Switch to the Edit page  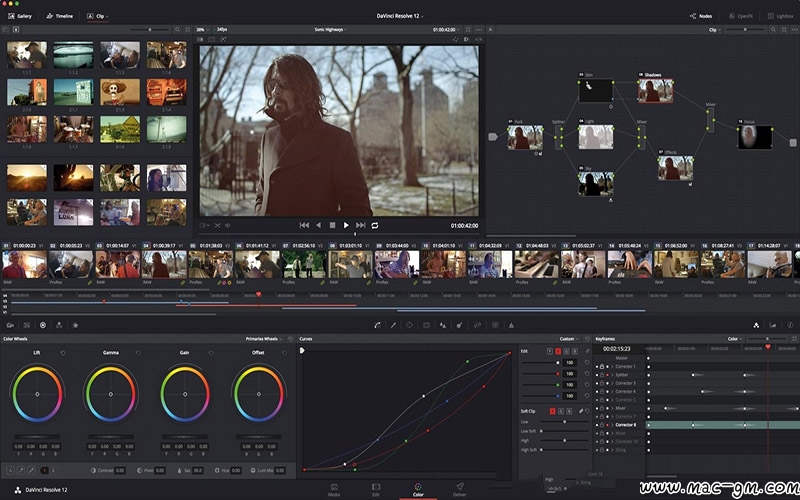coord(376,490)
